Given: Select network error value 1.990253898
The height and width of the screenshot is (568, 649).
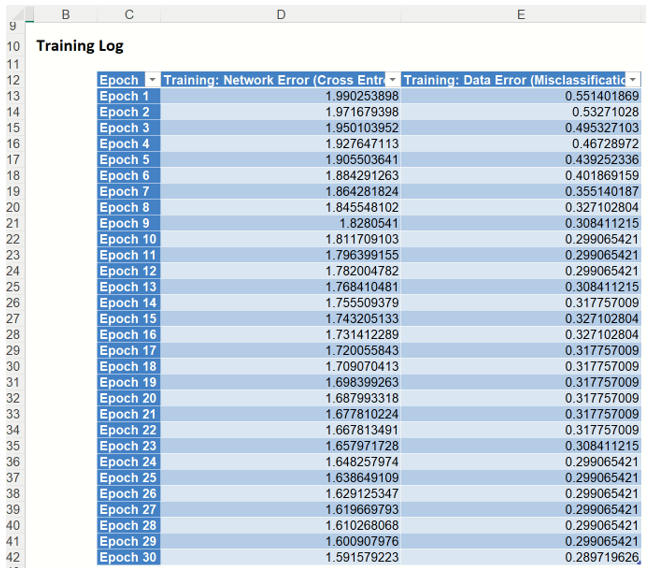Looking at the screenshot, I should click(281, 96).
